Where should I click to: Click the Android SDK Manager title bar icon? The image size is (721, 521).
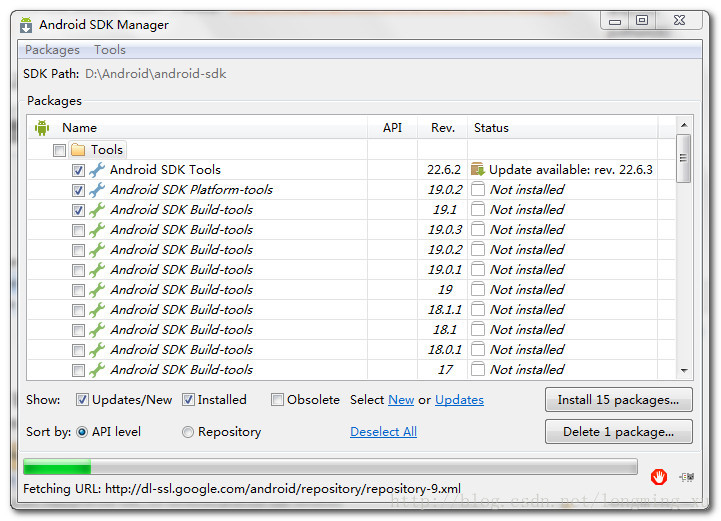[x=26, y=25]
